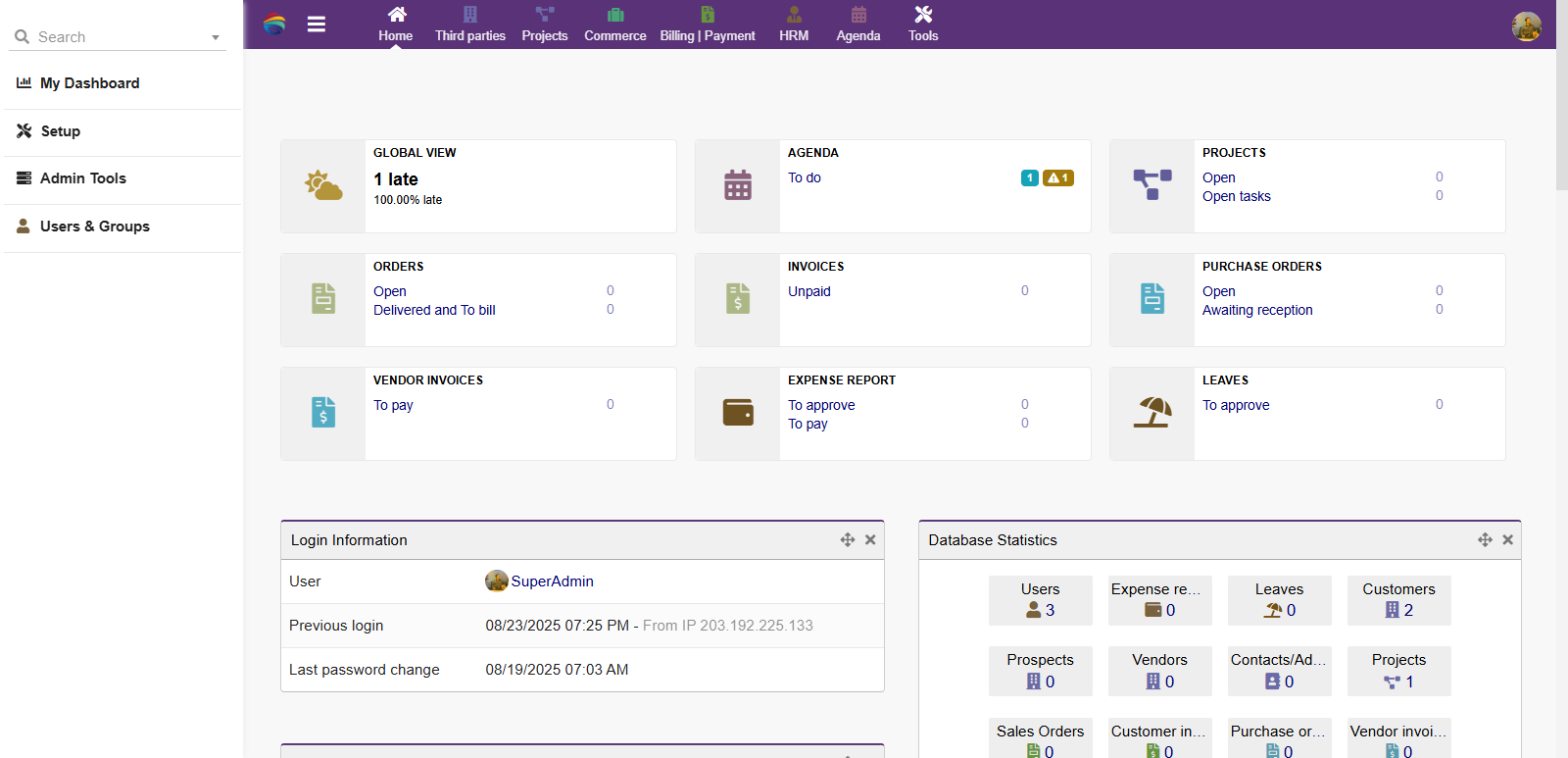Open Users & Groups sidebar entry
The image size is (1568, 758).
click(x=94, y=227)
